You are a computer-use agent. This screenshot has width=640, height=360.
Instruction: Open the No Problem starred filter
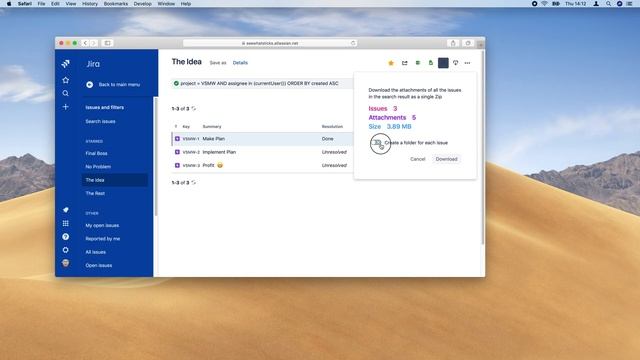(x=98, y=167)
